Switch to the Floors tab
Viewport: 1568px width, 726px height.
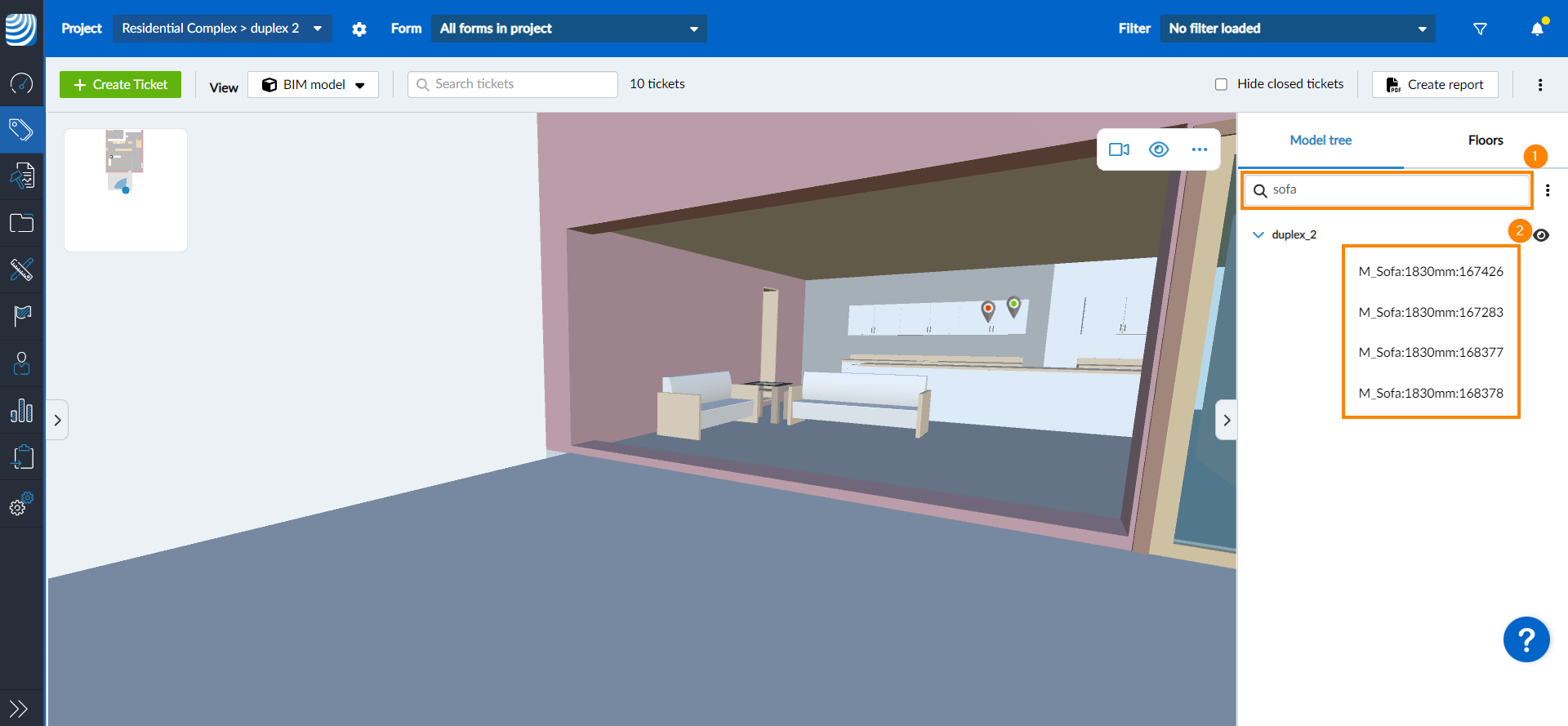1485,140
